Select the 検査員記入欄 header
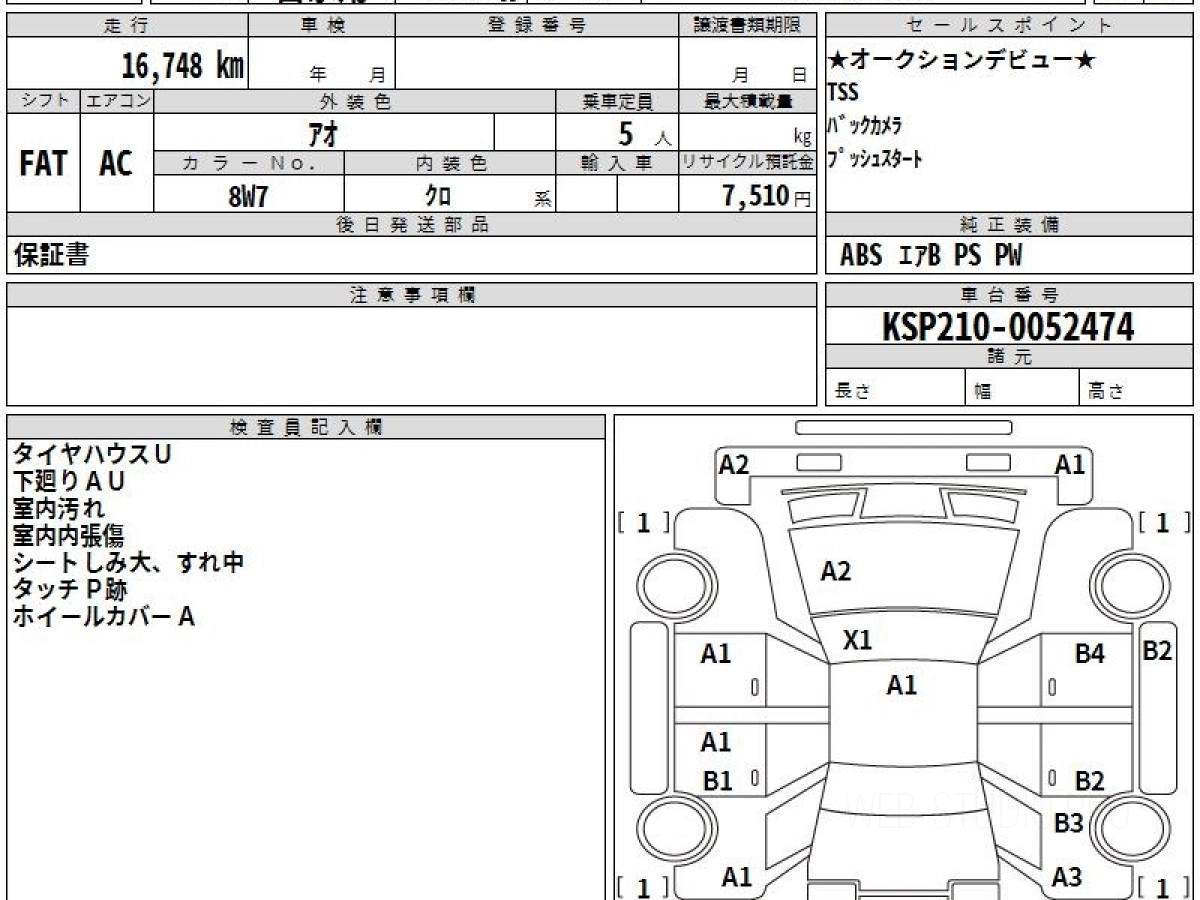Screen dimensions: 1200x900 point(306,427)
